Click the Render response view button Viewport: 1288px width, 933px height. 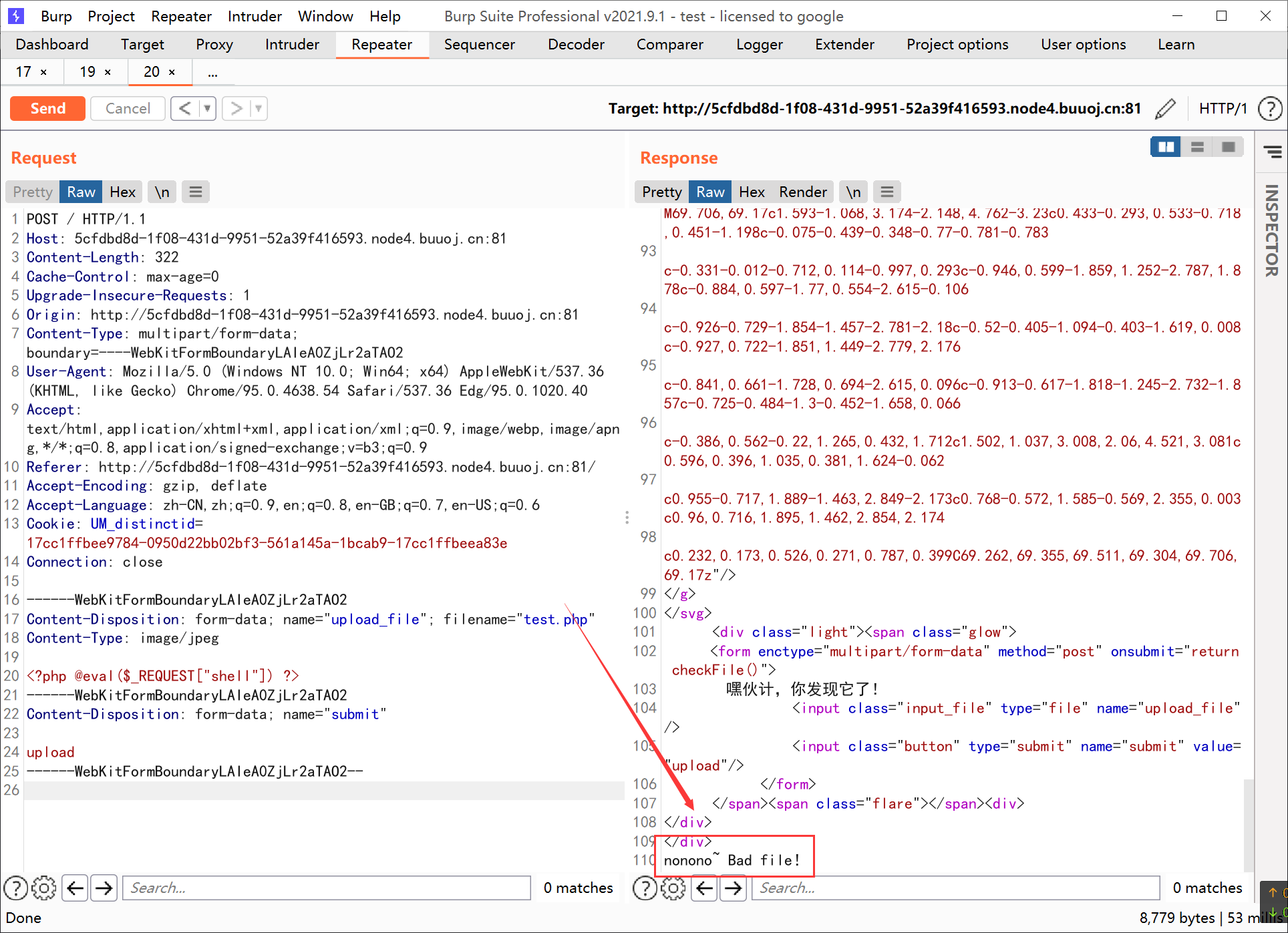point(802,192)
